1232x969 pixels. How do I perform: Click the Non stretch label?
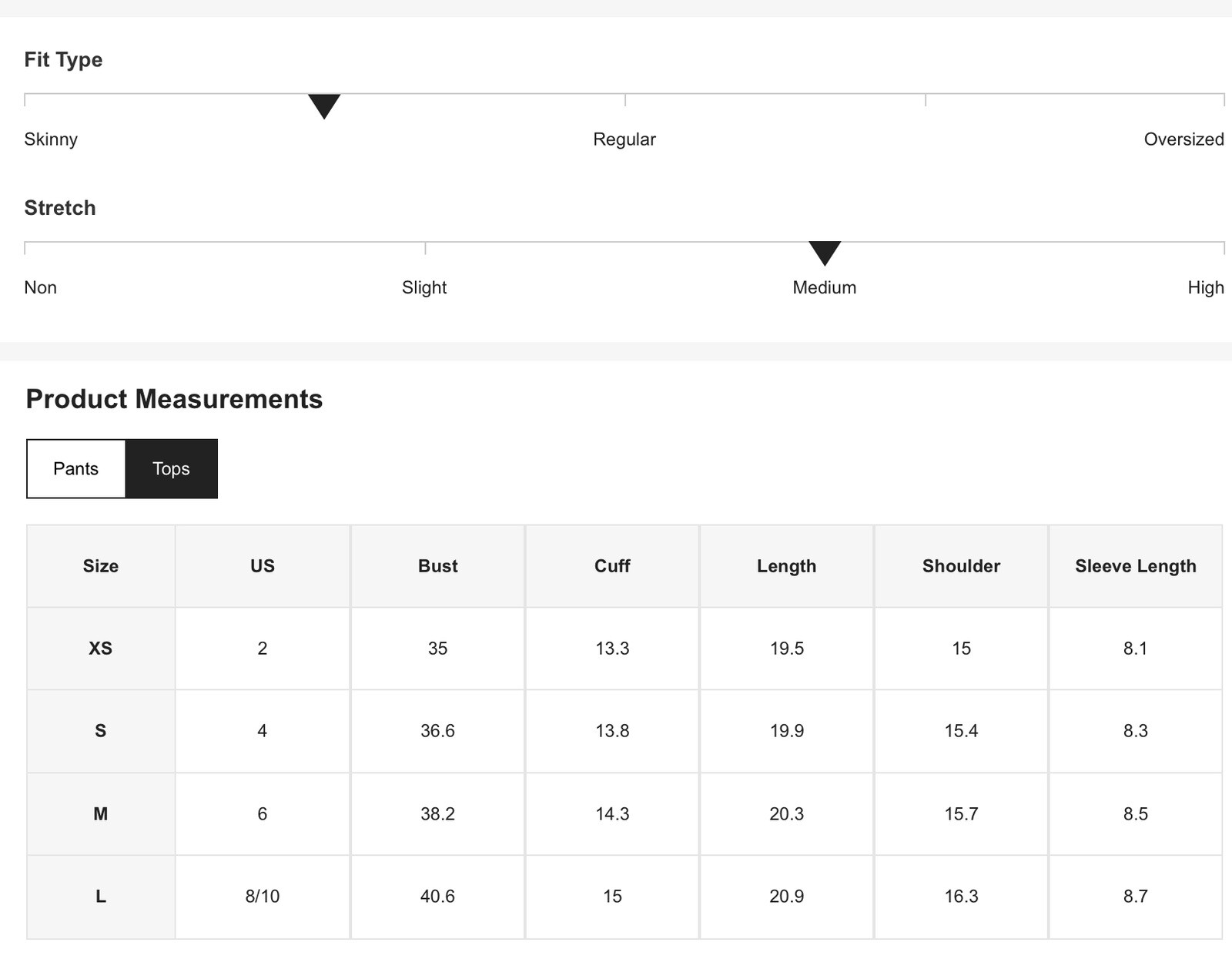[41, 287]
